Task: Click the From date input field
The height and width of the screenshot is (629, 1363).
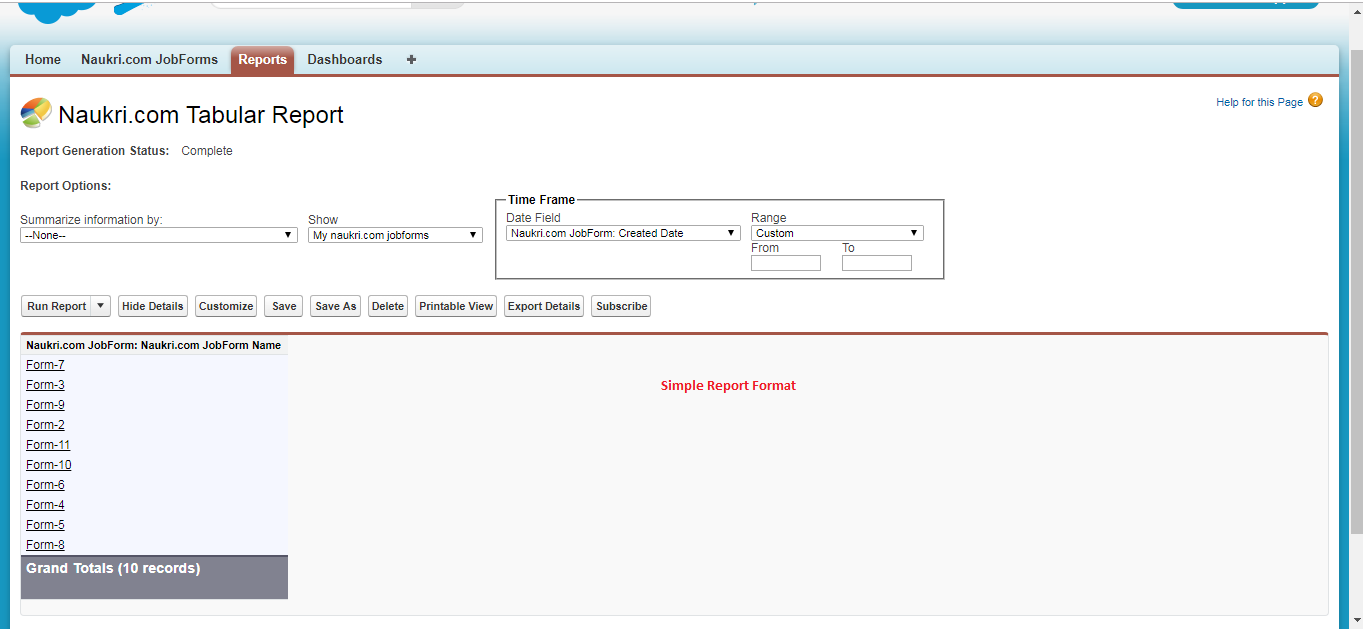Action: click(785, 262)
